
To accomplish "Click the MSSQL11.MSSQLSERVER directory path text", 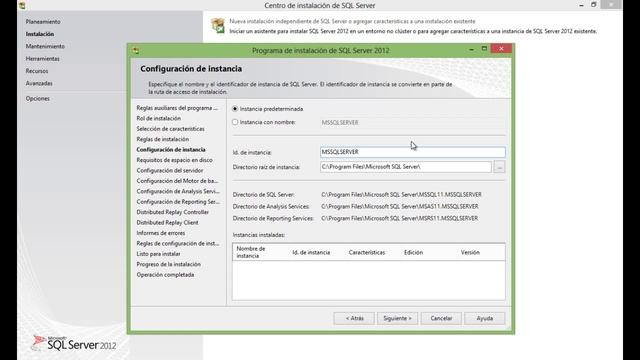I will (401, 195).
